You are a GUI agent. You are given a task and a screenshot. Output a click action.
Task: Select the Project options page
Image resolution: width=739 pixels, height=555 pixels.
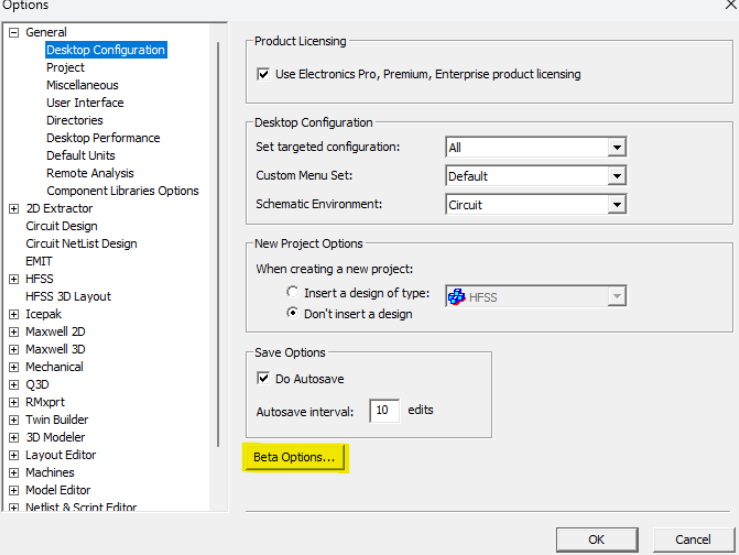click(x=65, y=68)
